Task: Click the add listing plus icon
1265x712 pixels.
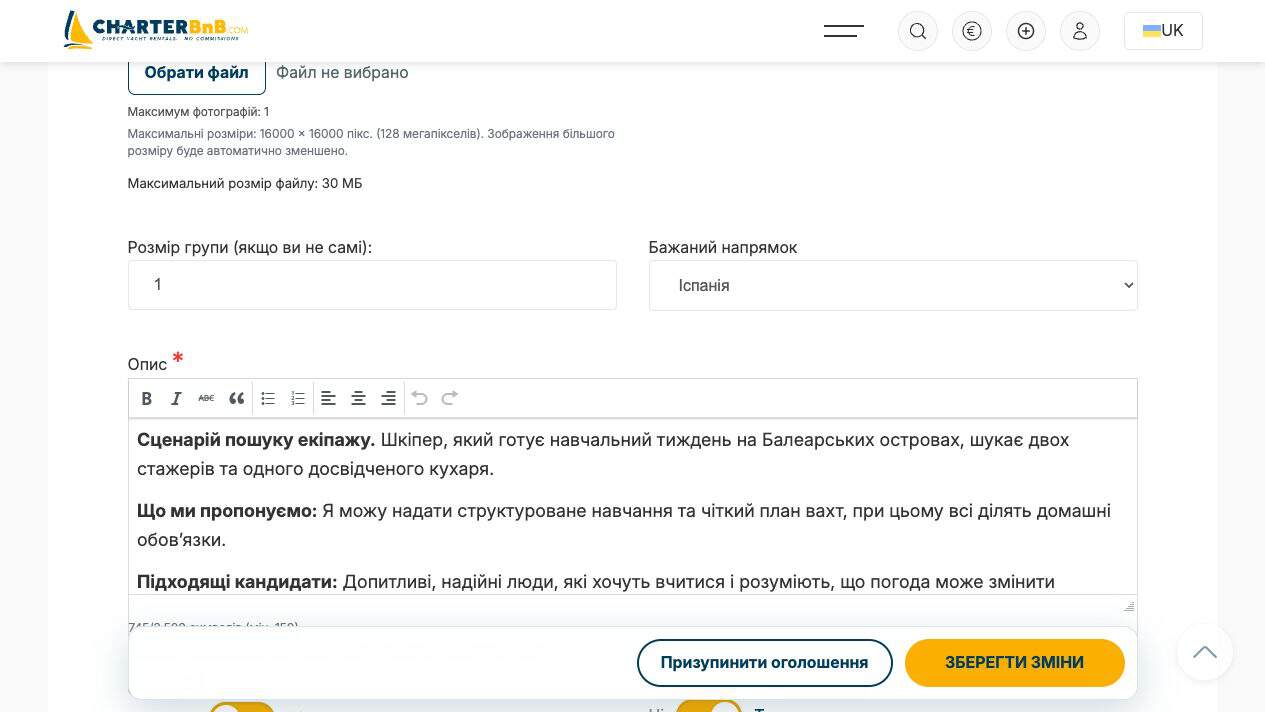Action: click(1026, 31)
